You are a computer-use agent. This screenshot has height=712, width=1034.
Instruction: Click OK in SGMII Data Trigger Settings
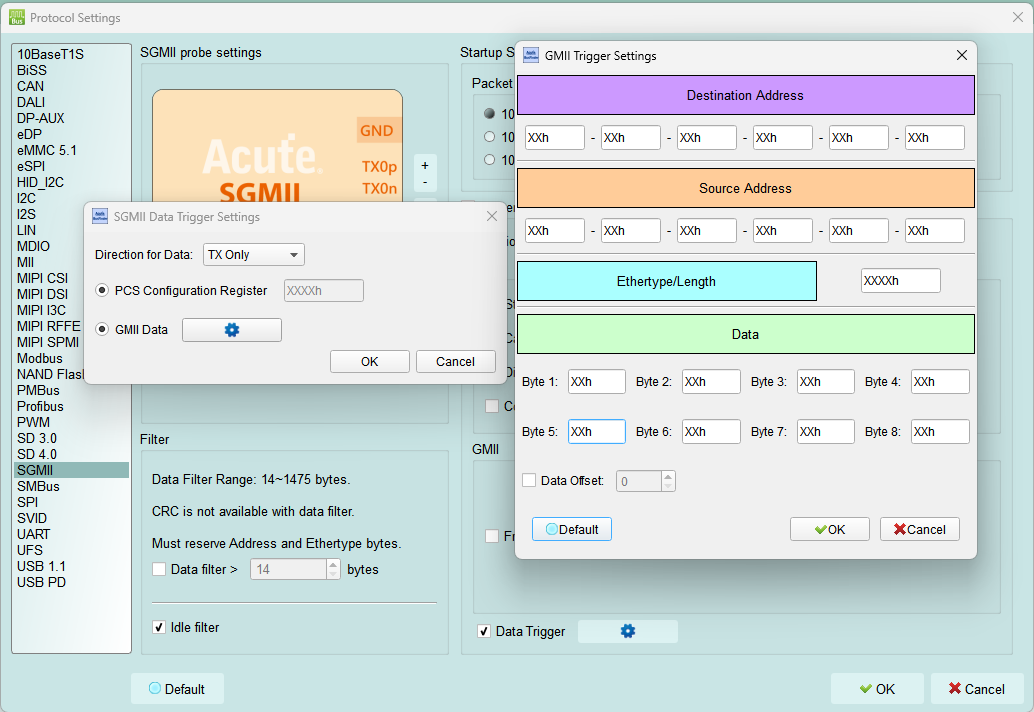(369, 361)
